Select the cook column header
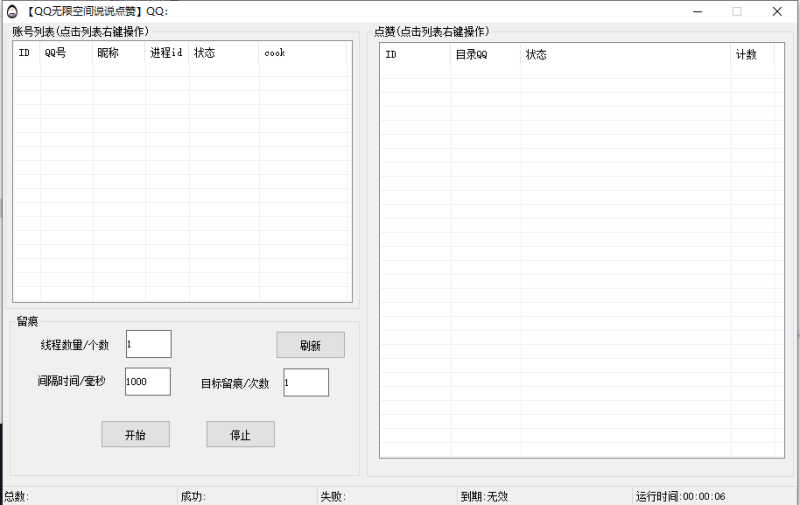The height and width of the screenshot is (505, 800). click(x=302, y=53)
